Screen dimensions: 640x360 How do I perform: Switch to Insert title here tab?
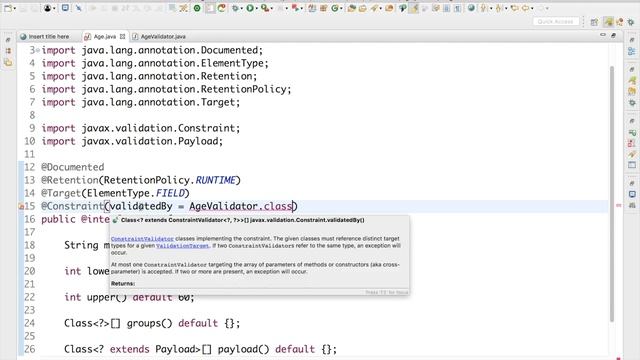click(x=45, y=37)
